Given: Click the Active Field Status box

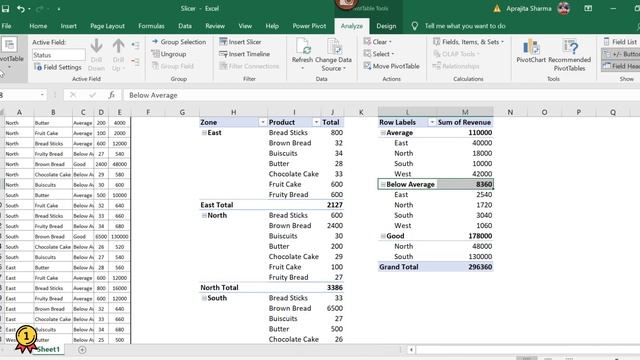Looking at the screenshot, I should pyautogui.click(x=58, y=55).
